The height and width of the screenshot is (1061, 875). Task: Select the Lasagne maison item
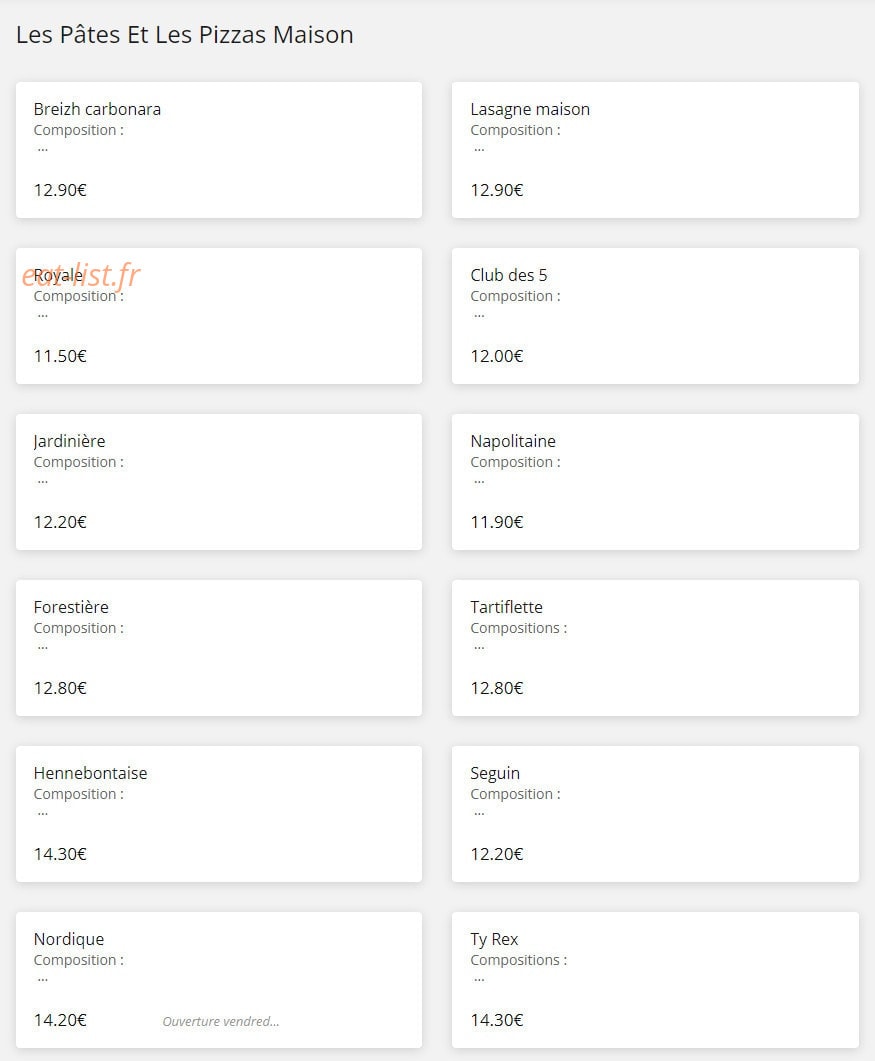tap(655, 150)
